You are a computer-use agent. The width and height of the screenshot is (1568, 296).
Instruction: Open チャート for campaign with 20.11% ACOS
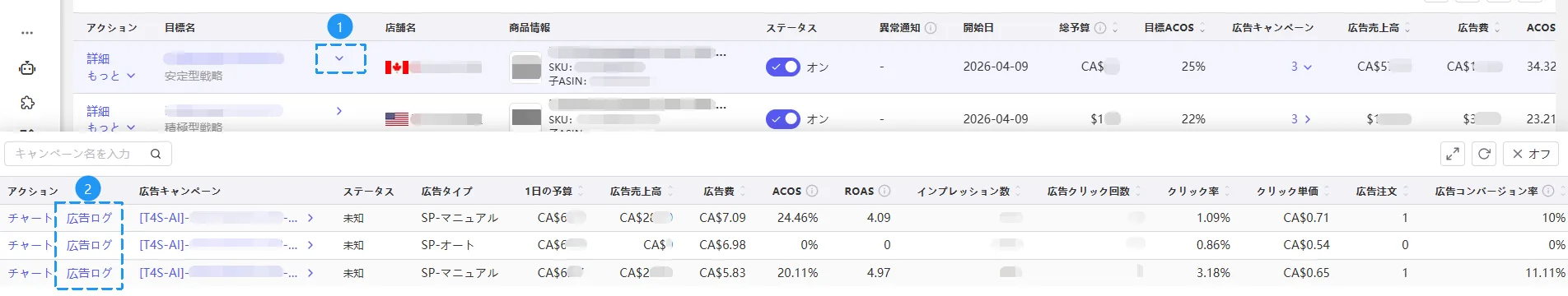[x=30, y=273]
